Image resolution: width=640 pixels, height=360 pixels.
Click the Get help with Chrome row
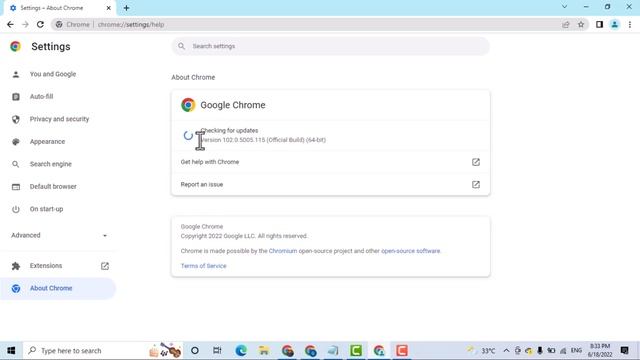point(330,162)
